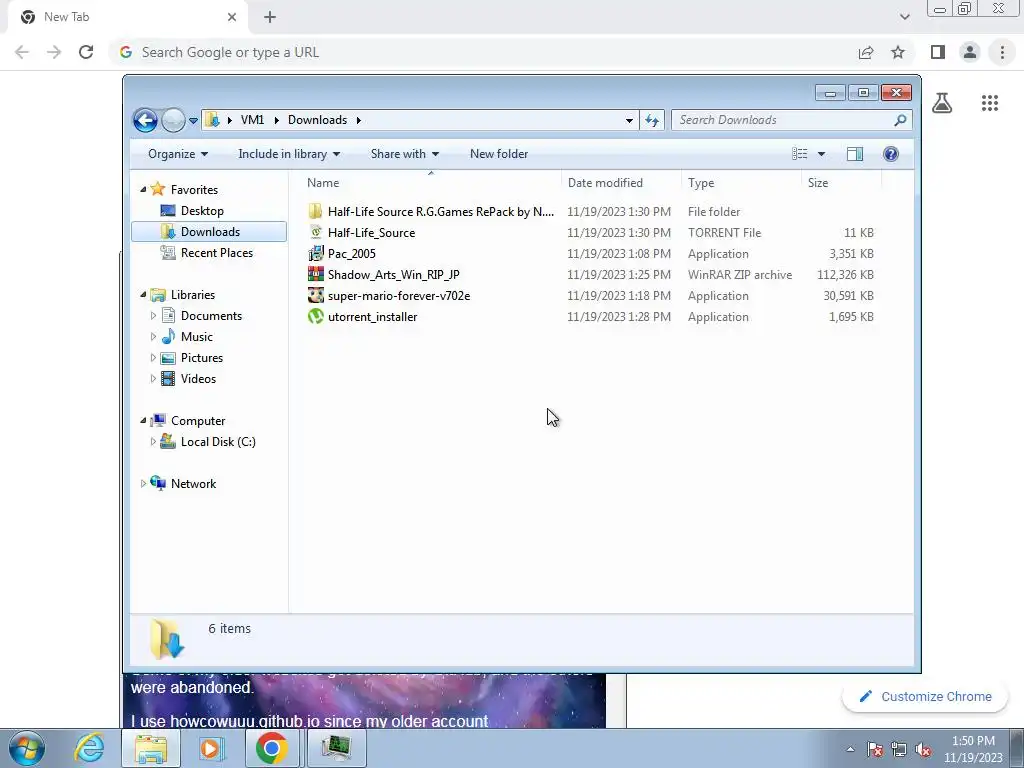Close the New Tab in Chrome
Viewport: 1024px width, 768px height.
pos(232,17)
